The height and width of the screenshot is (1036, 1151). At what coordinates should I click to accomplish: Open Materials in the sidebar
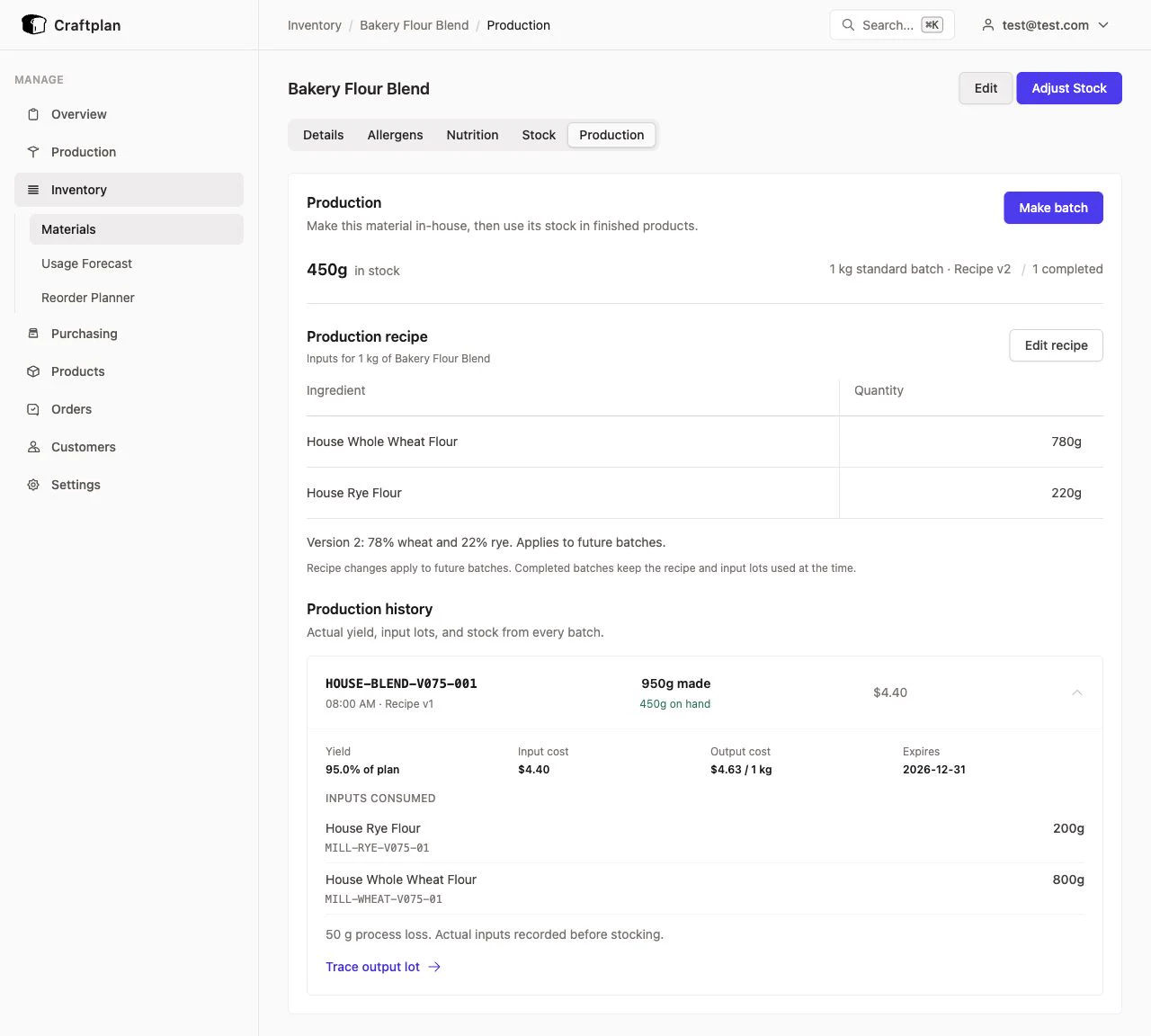point(137,229)
